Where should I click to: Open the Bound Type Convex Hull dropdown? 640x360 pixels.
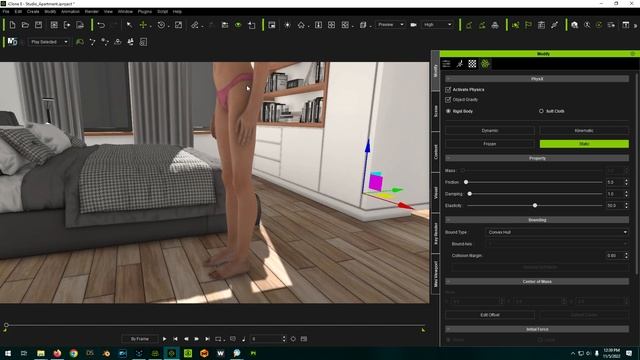[x=557, y=232]
